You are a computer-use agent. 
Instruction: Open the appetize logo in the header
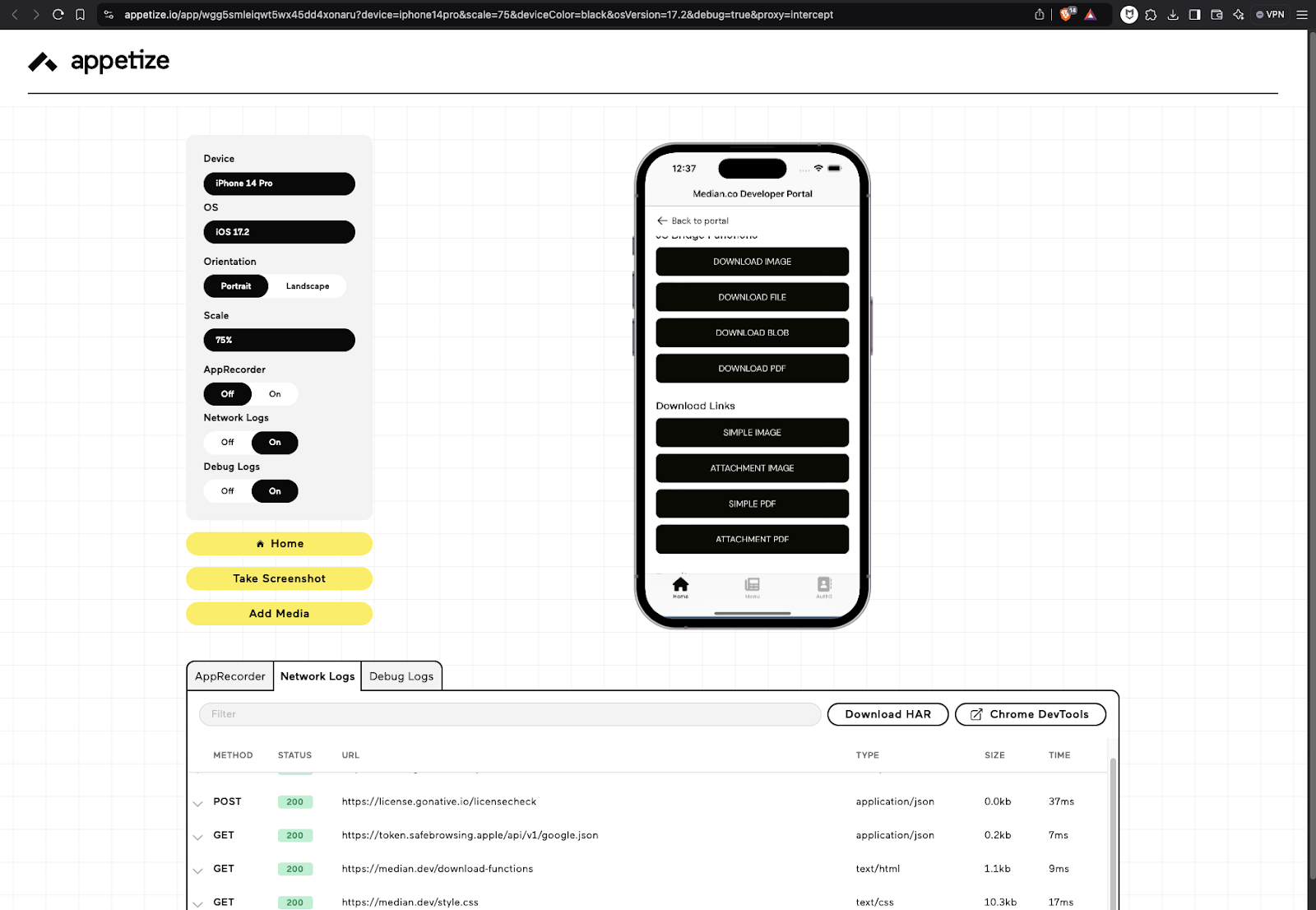(99, 60)
